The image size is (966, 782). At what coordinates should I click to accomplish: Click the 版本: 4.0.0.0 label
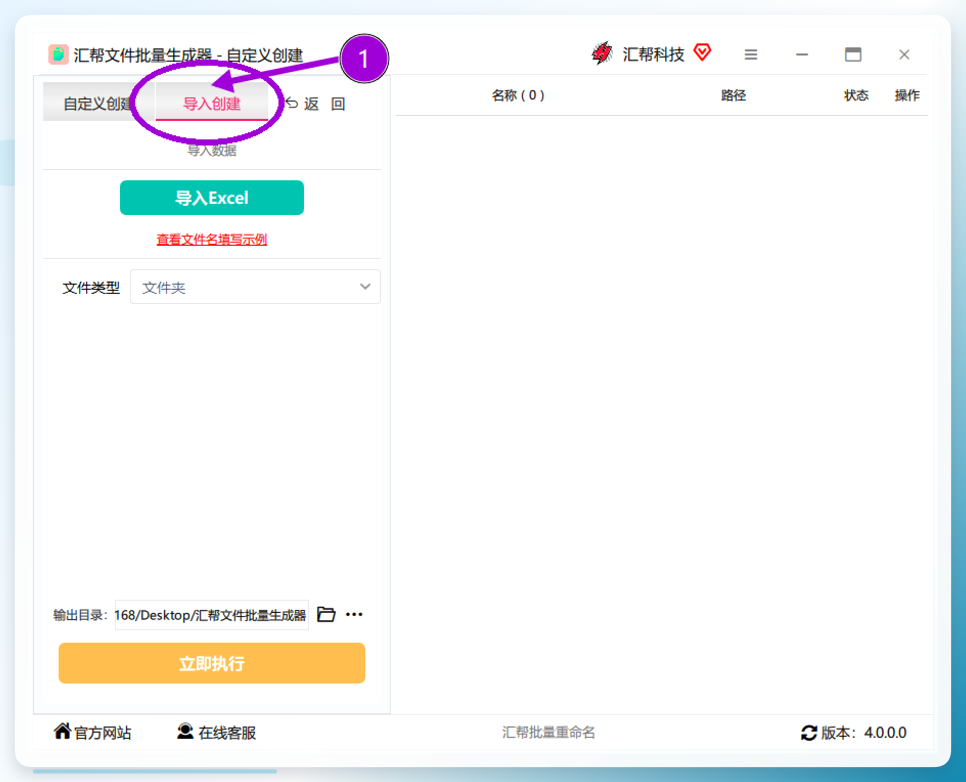pyautogui.click(x=864, y=733)
